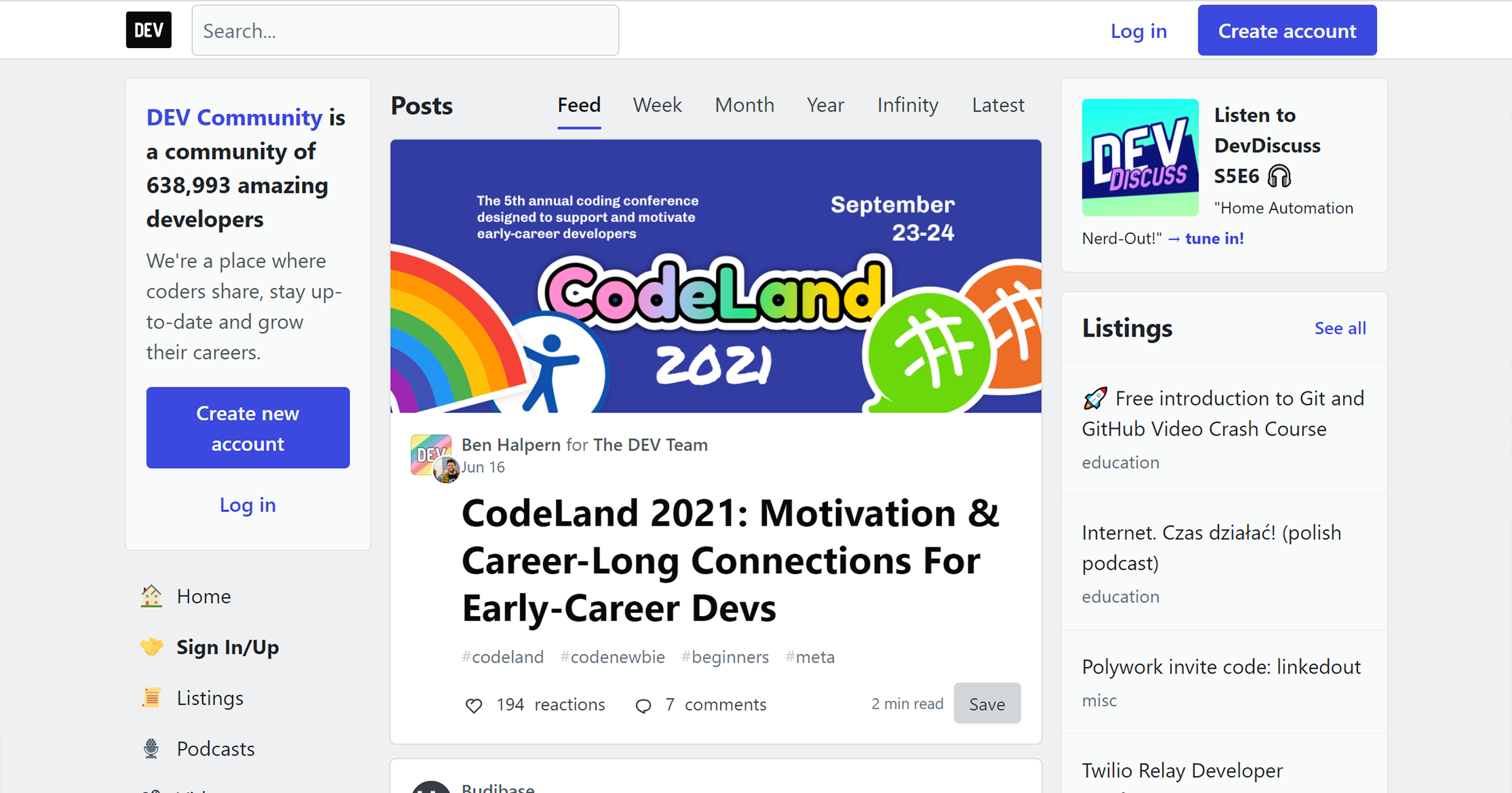
Task: Click the heart reactions icon
Action: (474, 705)
